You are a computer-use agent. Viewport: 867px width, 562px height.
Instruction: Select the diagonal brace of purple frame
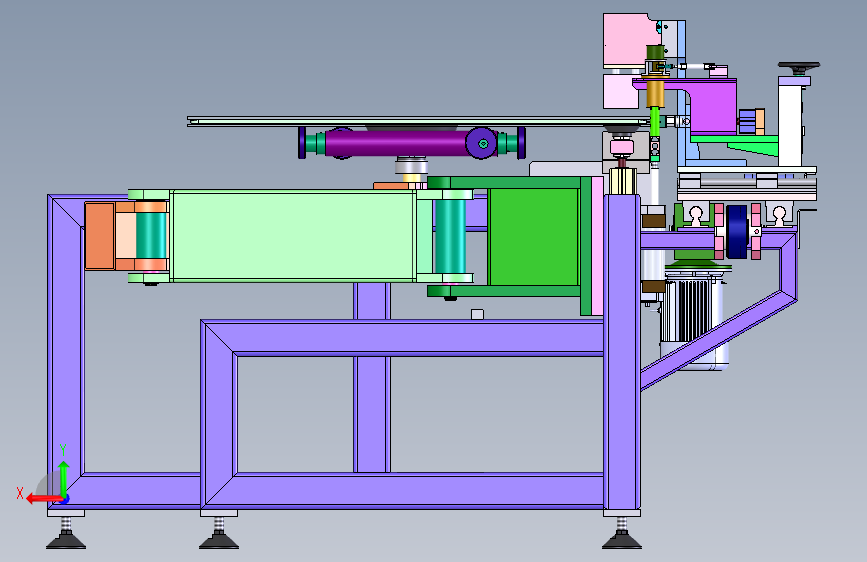pyautogui.click(x=719, y=339)
